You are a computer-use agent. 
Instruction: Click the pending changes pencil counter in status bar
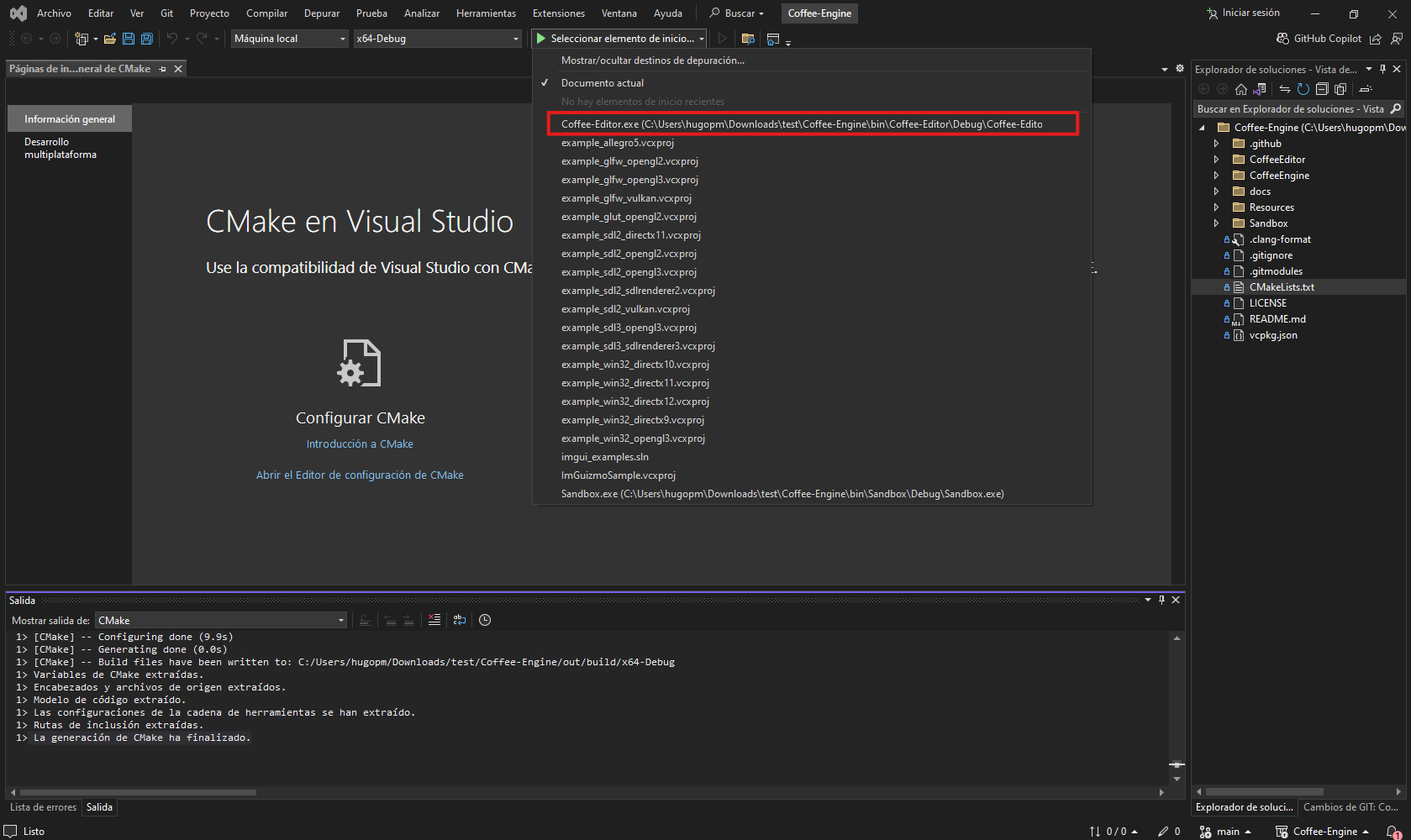coord(1169,832)
